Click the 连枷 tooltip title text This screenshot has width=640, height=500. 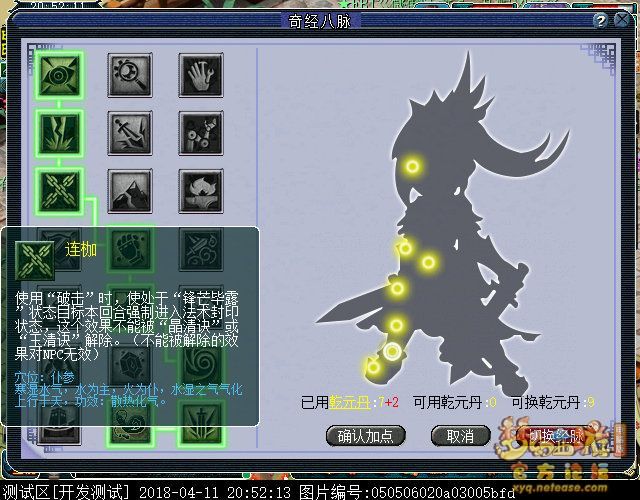pos(81,249)
